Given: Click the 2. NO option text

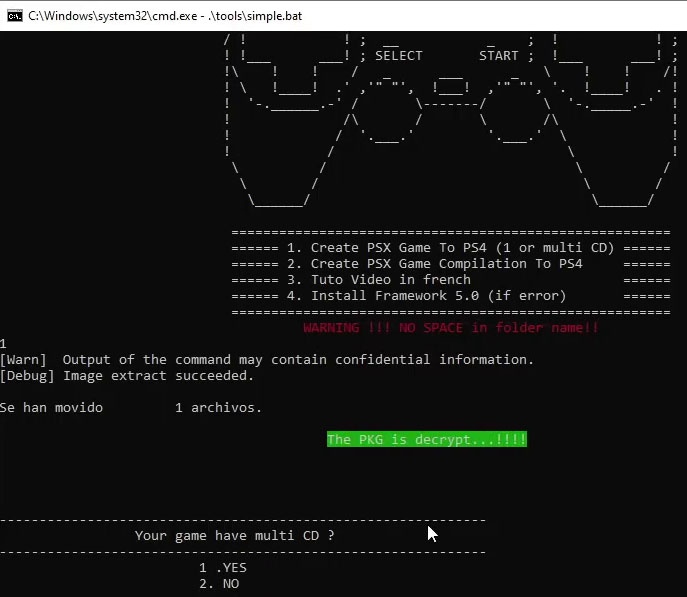Looking at the screenshot, I should tap(219, 584).
